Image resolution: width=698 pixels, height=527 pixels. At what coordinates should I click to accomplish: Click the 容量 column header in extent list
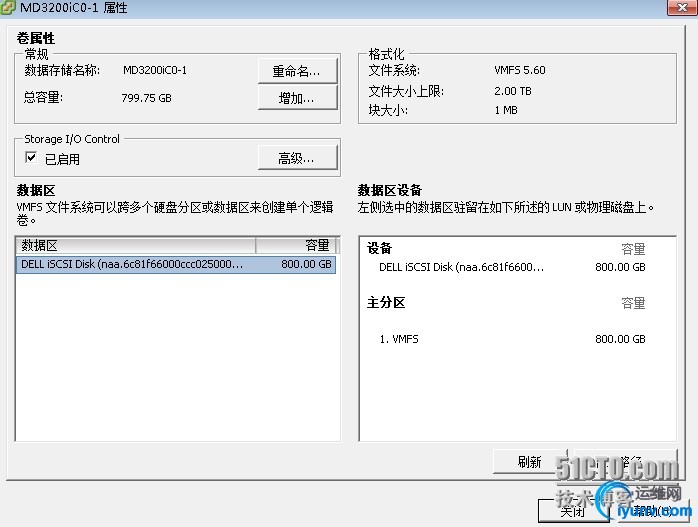coord(296,245)
